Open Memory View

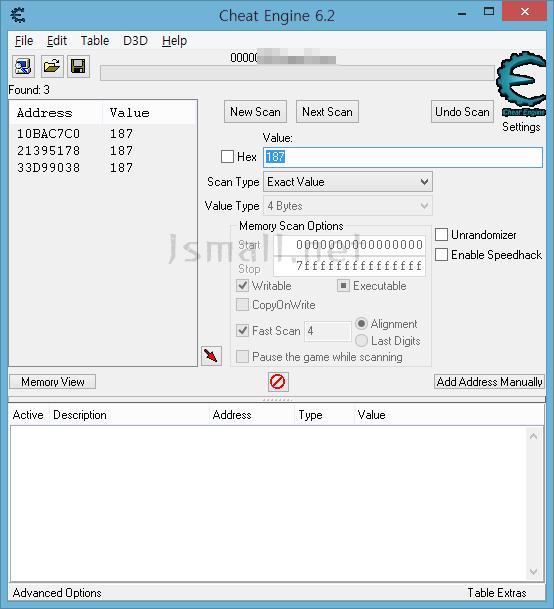(52, 382)
